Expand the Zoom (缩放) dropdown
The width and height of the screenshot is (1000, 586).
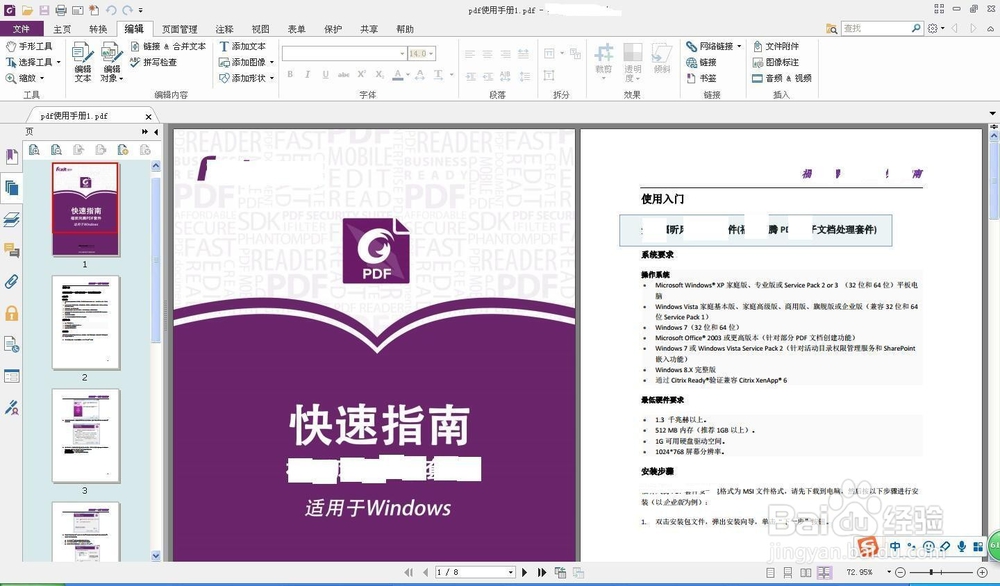pyautogui.click(x=42, y=78)
